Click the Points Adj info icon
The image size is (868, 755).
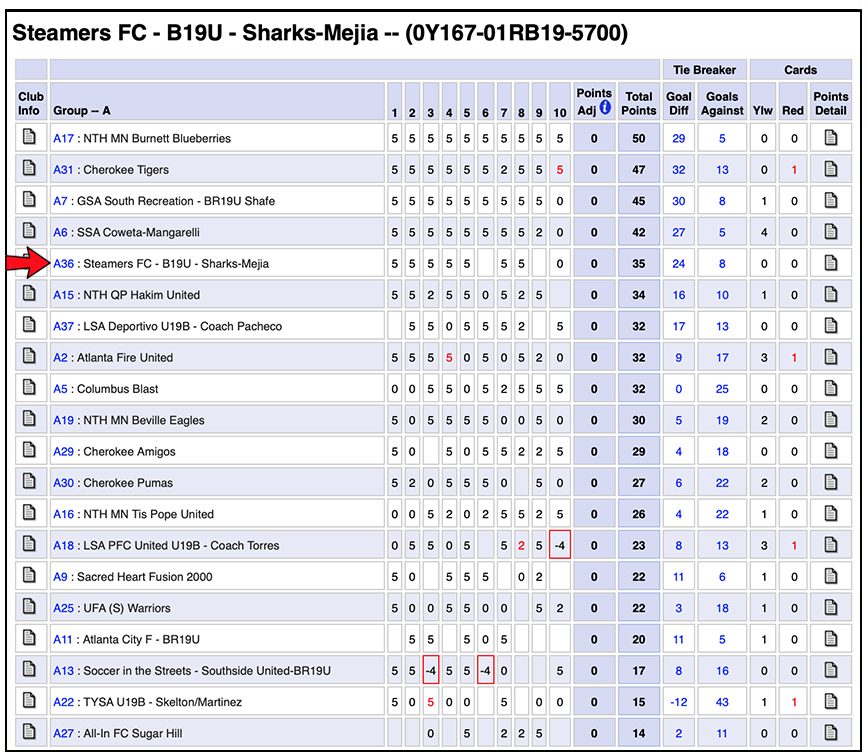pos(605,107)
